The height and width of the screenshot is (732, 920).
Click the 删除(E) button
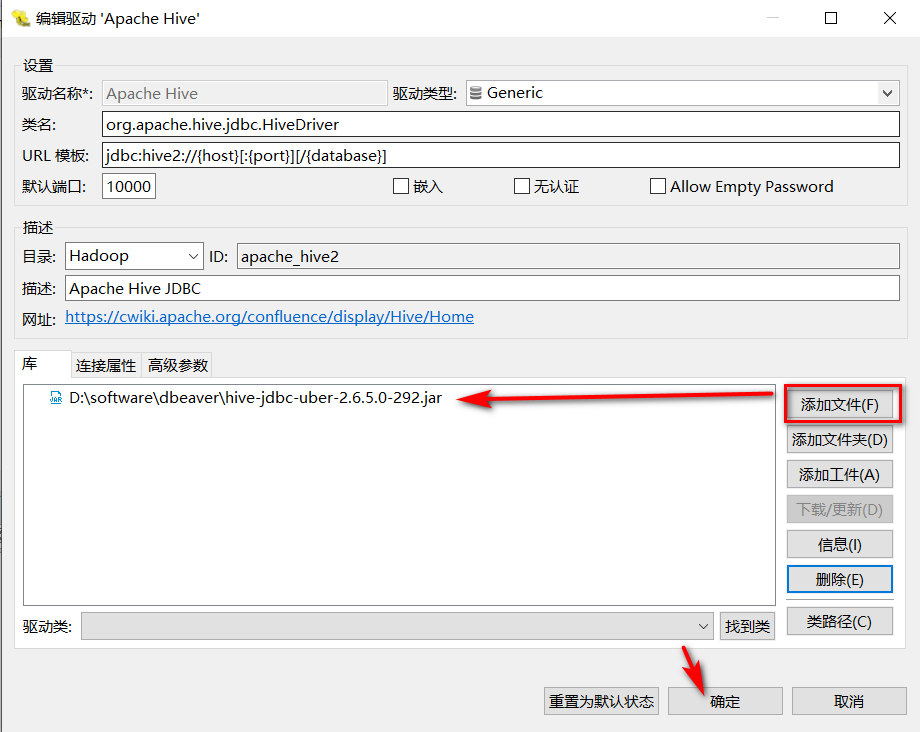(x=840, y=580)
